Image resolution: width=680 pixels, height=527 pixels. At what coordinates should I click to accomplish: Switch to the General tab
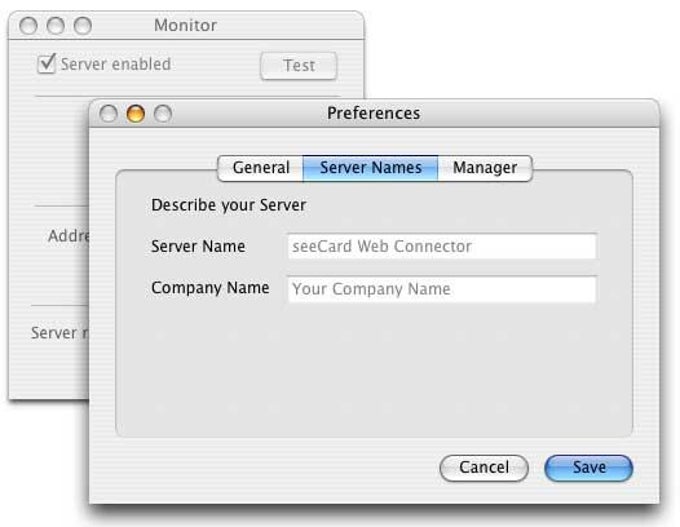261,168
